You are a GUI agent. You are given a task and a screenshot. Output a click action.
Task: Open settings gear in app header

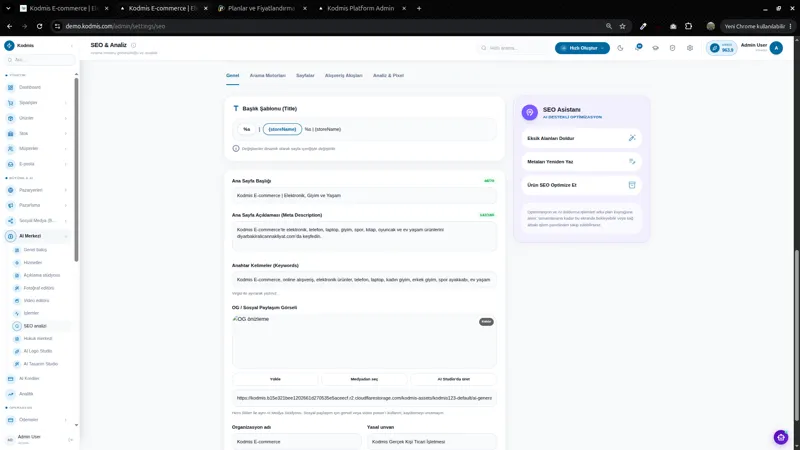[690, 48]
